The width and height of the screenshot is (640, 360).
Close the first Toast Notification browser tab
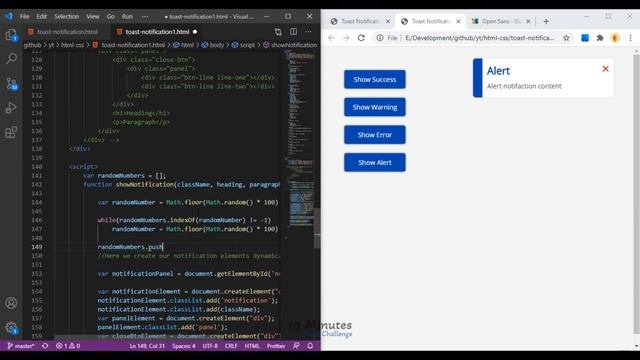[x=388, y=21]
